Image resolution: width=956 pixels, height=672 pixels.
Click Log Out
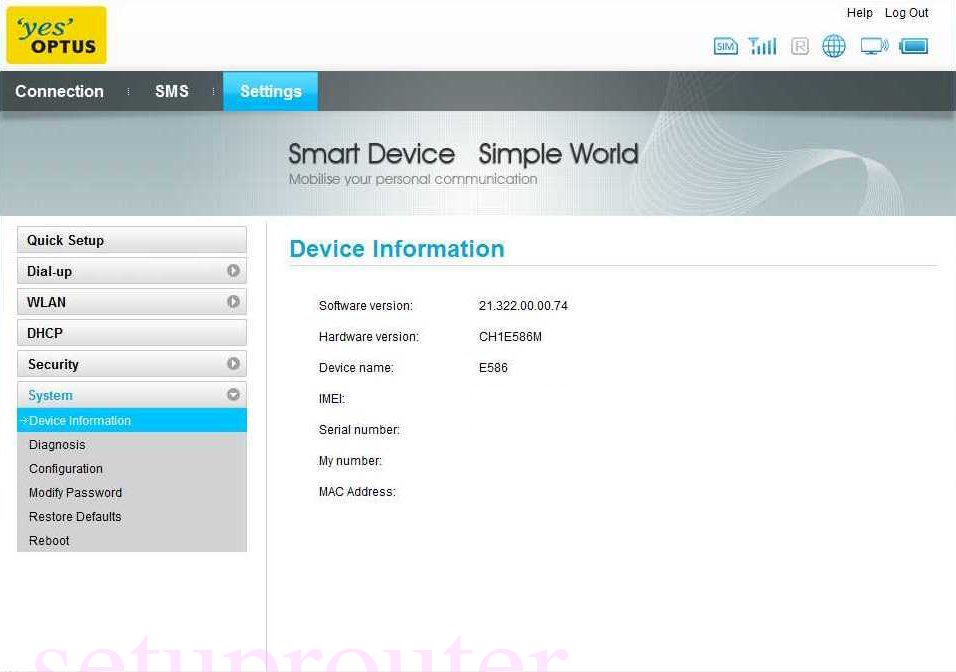coord(906,13)
